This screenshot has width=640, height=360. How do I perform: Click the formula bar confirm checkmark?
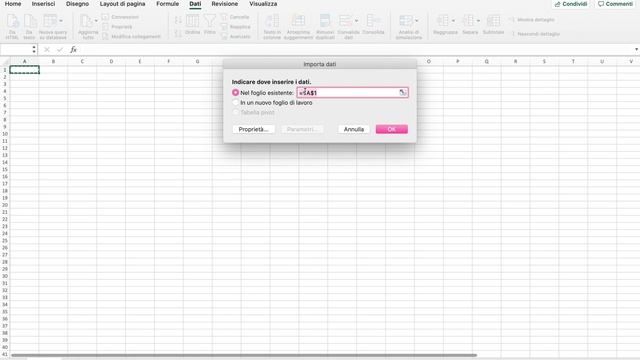tap(60, 49)
